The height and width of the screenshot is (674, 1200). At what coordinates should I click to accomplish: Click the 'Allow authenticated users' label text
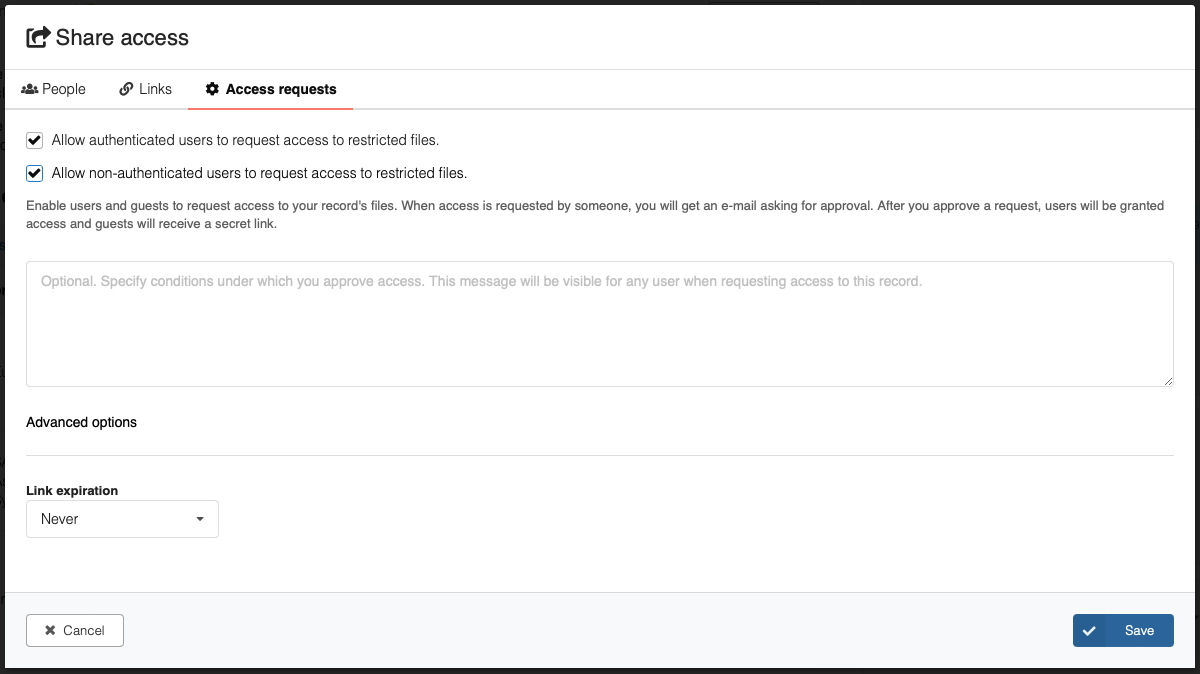click(245, 140)
